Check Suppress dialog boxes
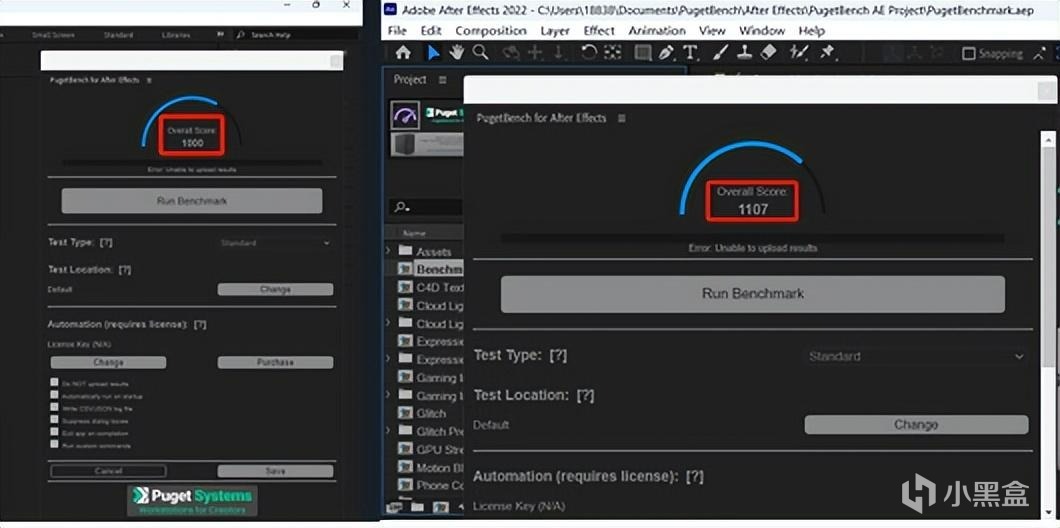Viewport: 1060px width, 528px height. 54,419
